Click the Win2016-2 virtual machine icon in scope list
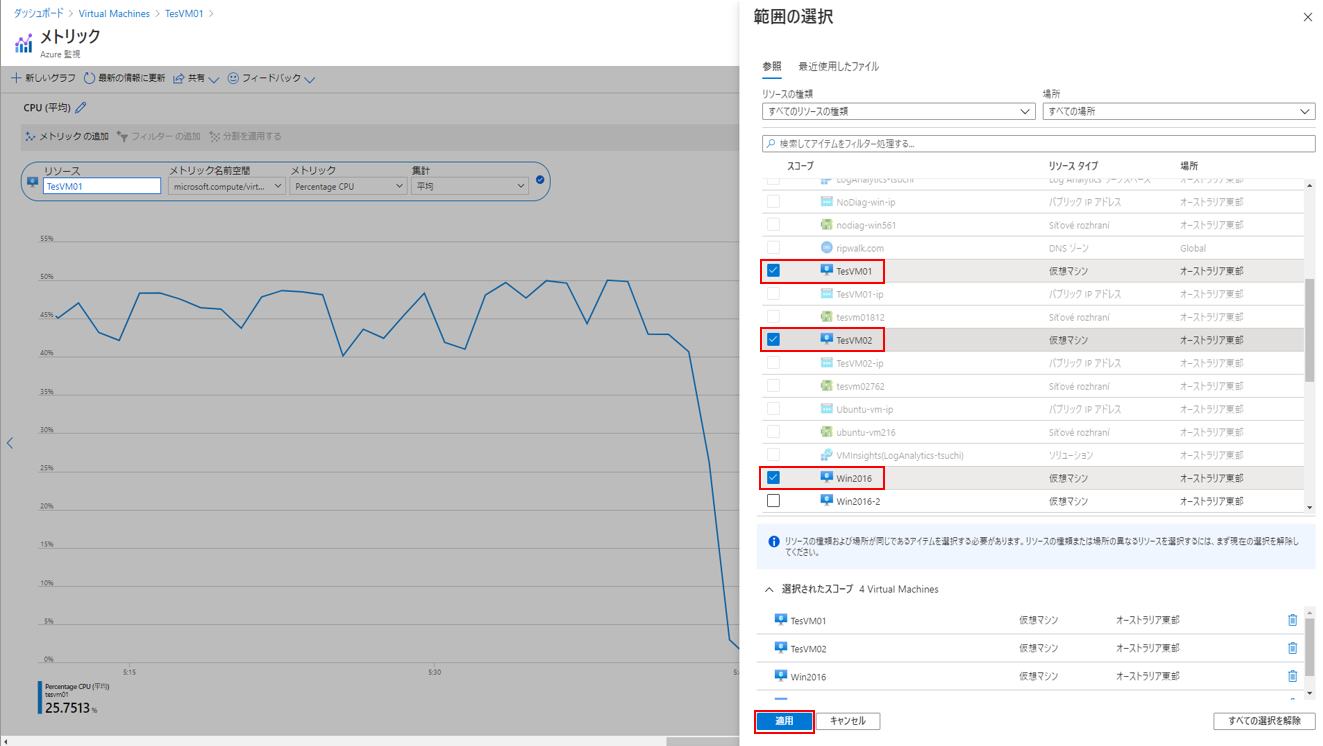1323x746 pixels. coord(826,500)
